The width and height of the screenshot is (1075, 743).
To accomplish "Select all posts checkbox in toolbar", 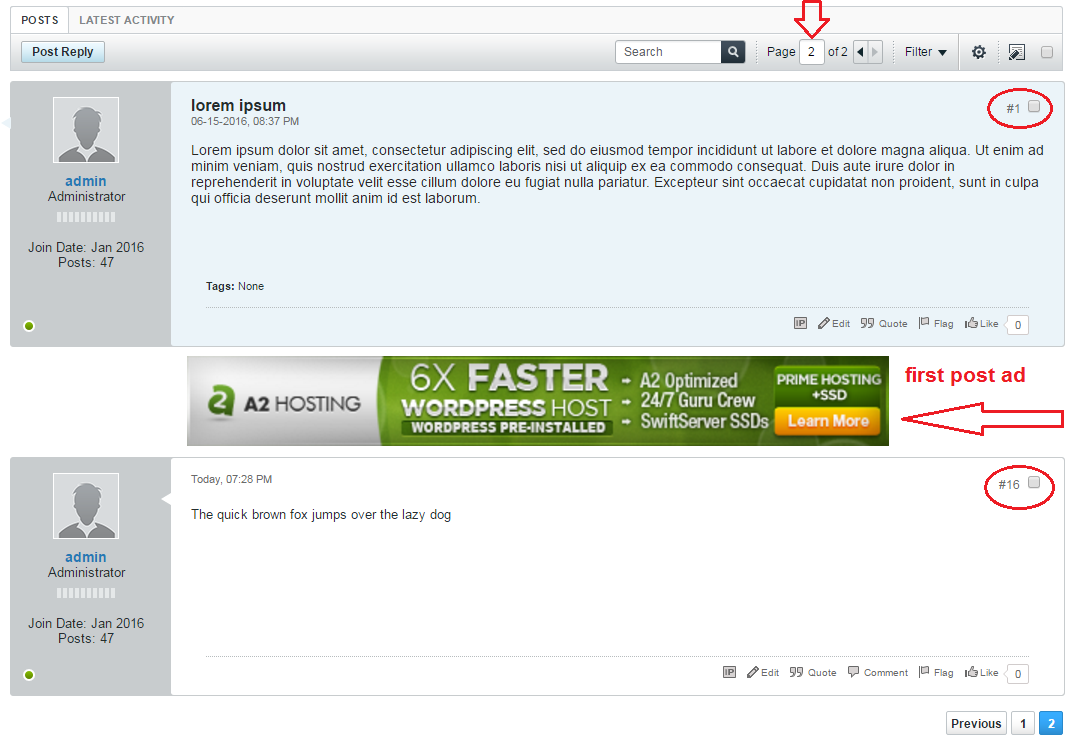I will (x=1046, y=52).
